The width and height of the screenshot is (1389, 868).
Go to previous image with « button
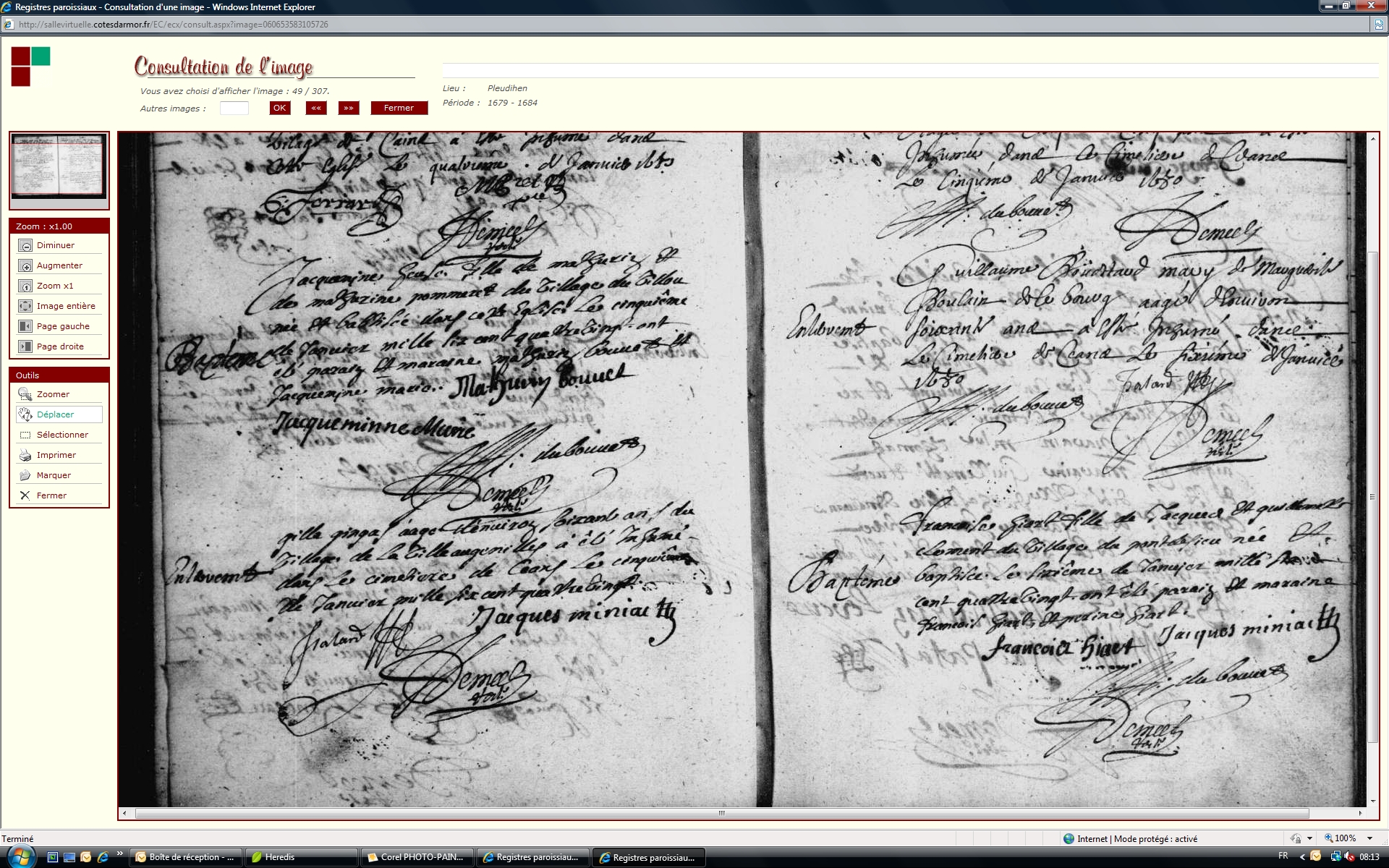point(316,109)
